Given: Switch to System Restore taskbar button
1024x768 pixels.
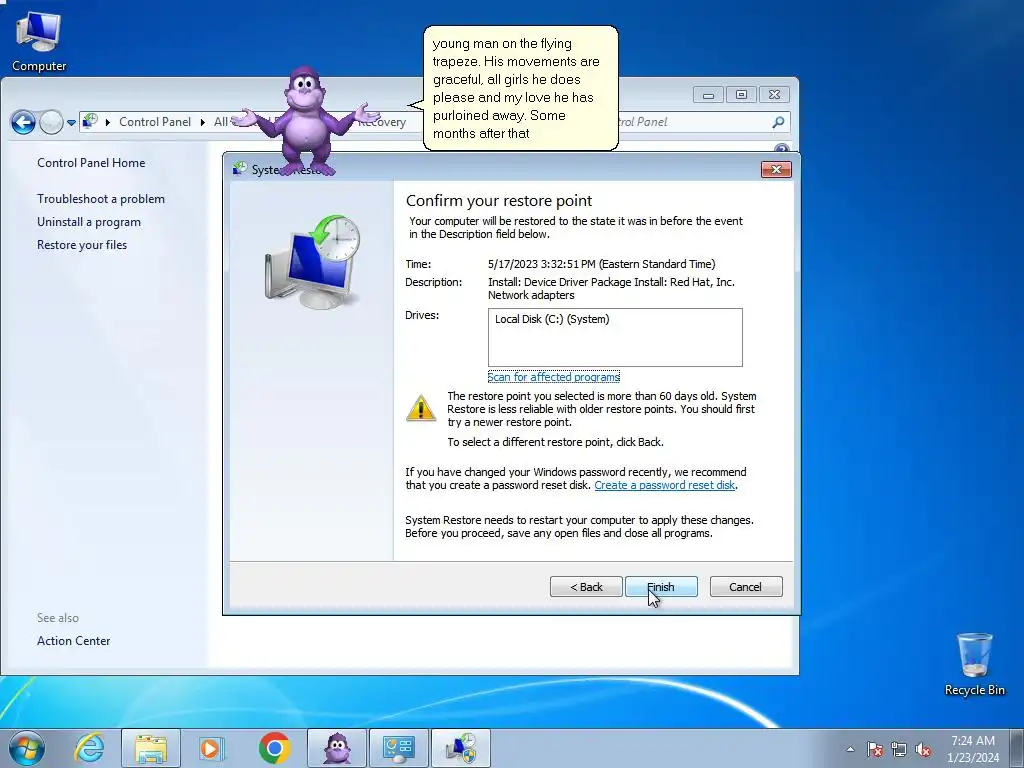Looking at the screenshot, I should 461,748.
